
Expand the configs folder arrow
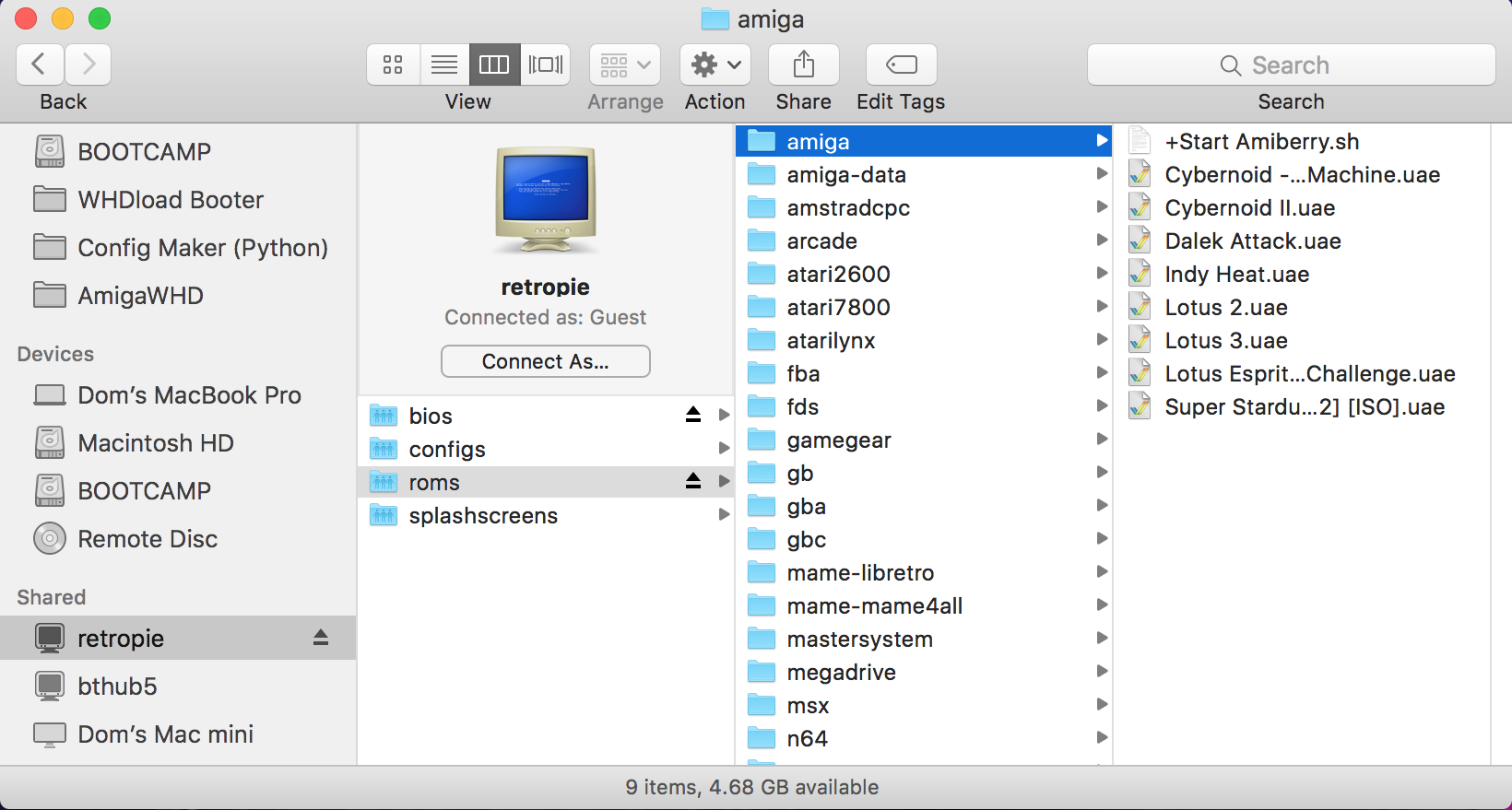(724, 449)
